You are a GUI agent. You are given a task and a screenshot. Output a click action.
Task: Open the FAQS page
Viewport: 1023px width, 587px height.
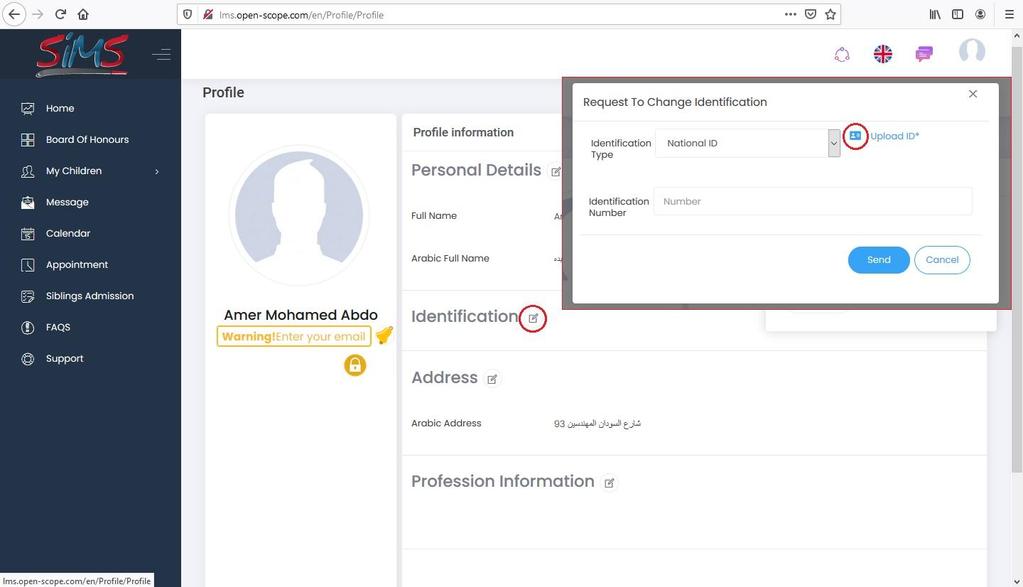[57, 327]
